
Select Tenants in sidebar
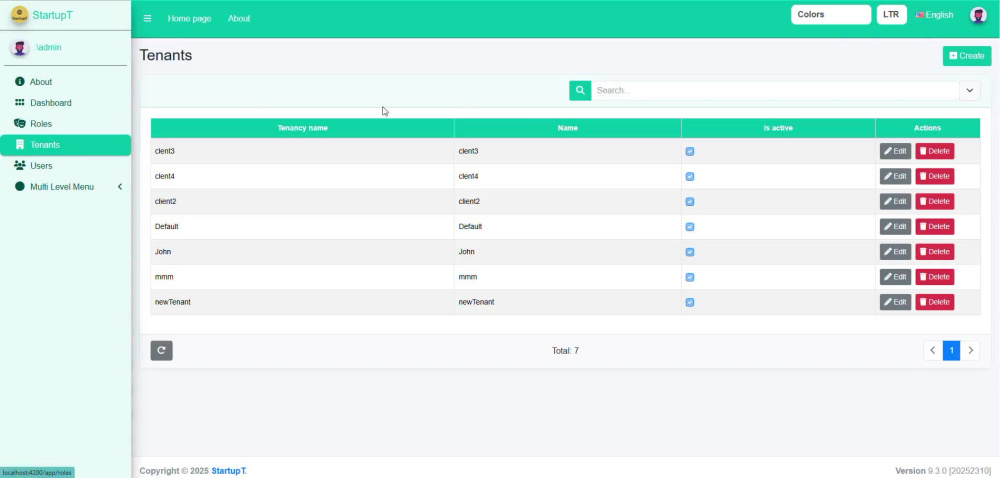[65, 145]
